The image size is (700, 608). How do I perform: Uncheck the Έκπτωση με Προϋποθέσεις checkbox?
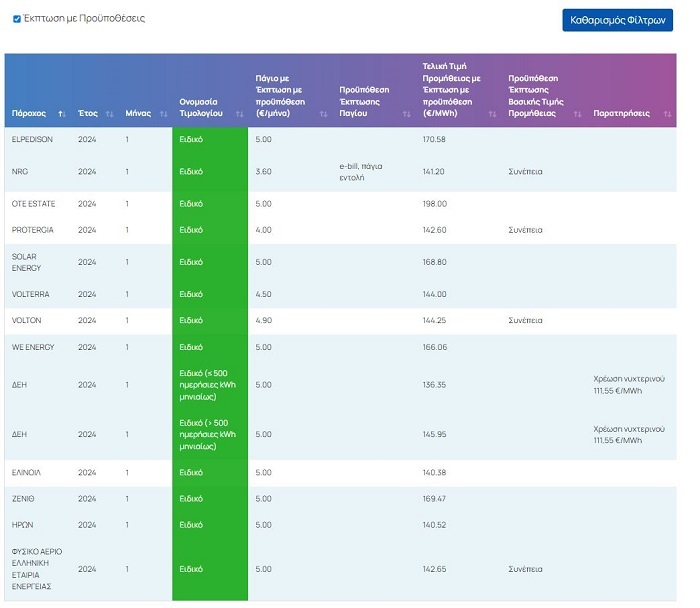coord(17,18)
